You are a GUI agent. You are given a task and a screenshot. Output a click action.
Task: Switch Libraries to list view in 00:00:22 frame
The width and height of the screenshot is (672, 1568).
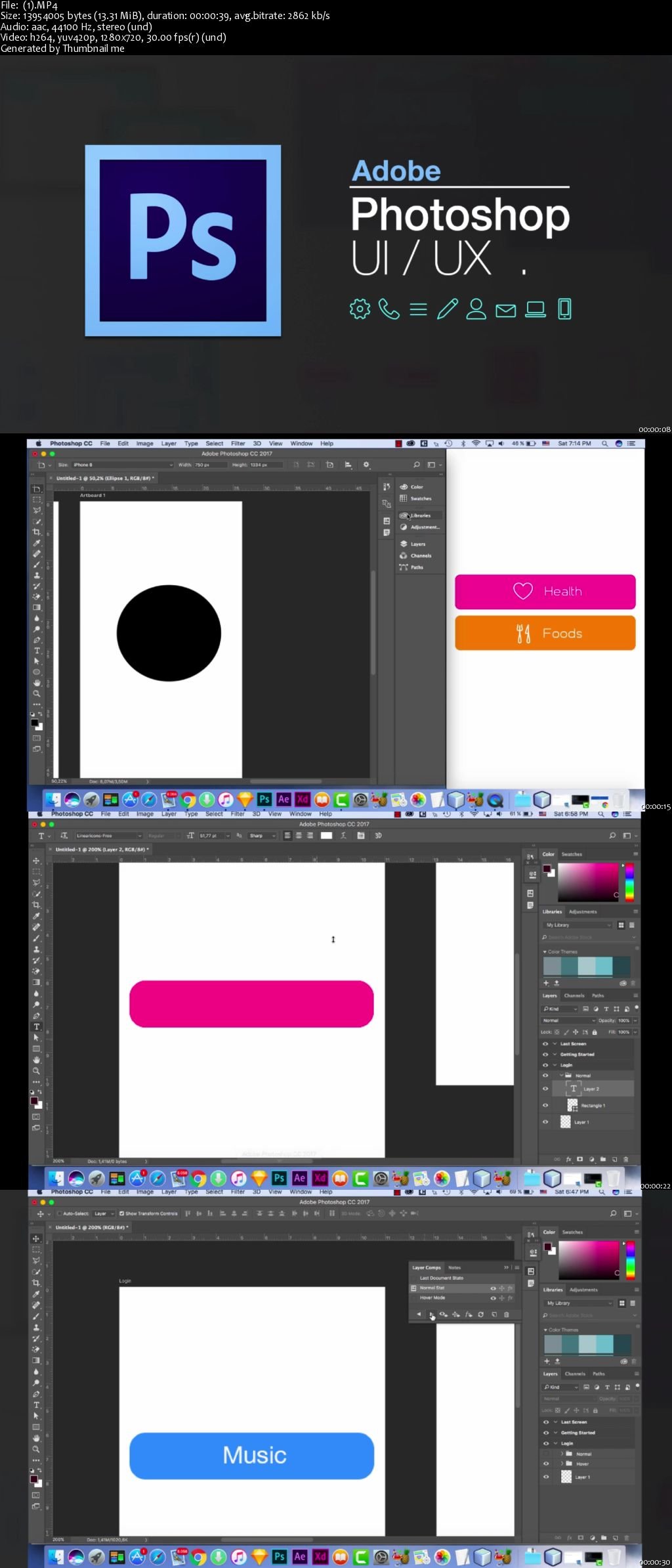coord(632,925)
